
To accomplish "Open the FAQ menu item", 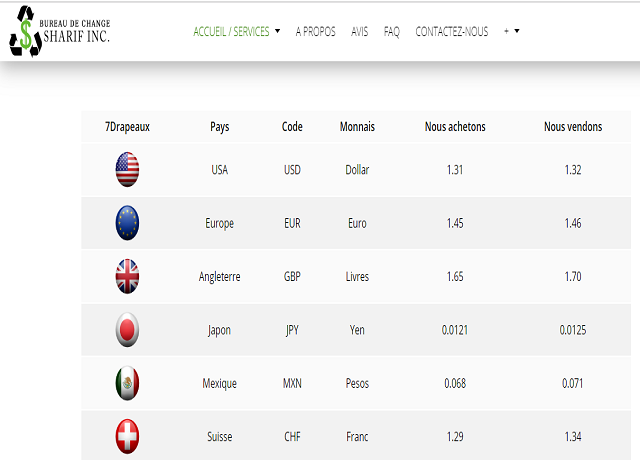I will (391, 31).
